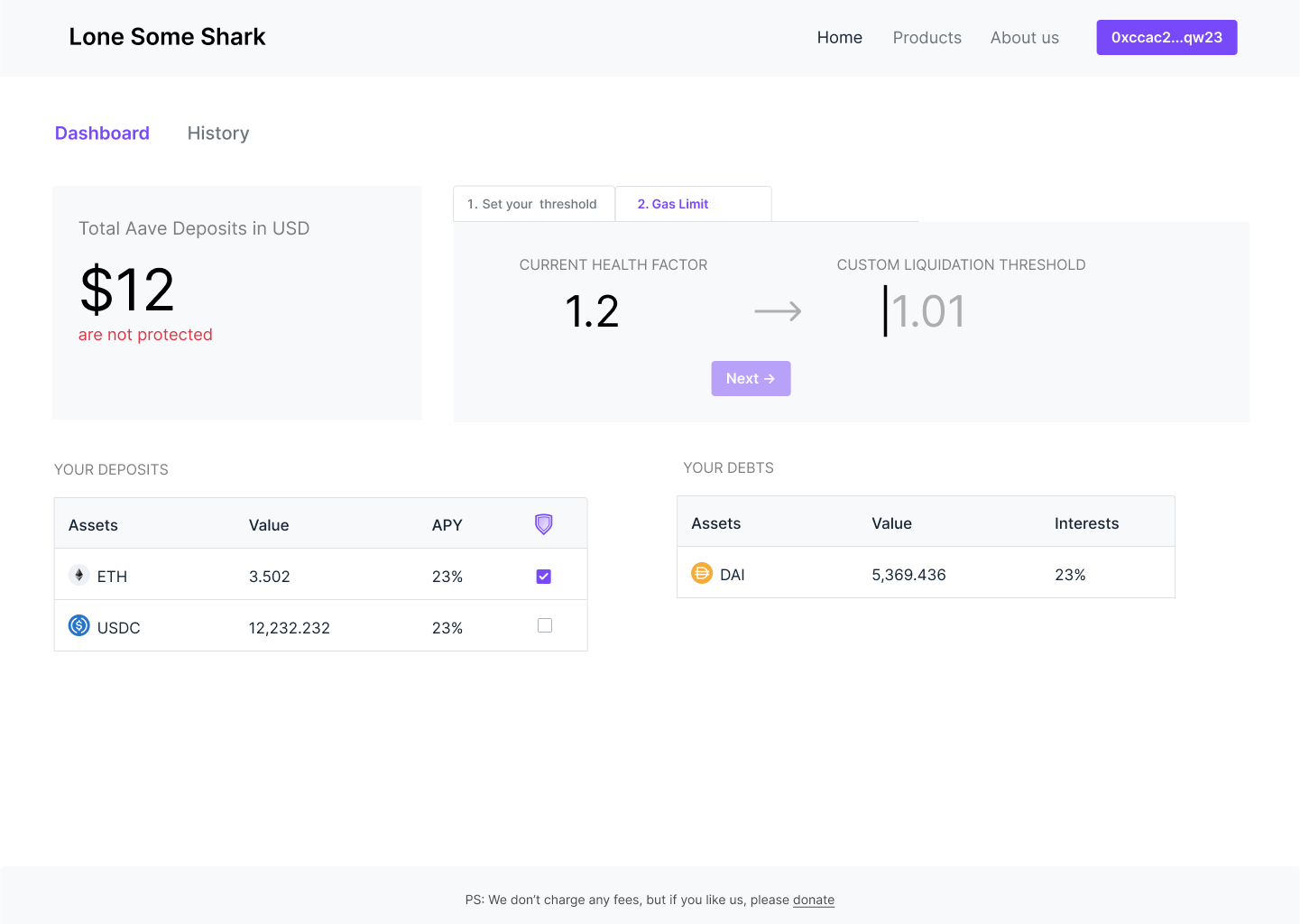Image resolution: width=1300 pixels, height=924 pixels.
Task: Click the YOUR DEPOSITS section heading
Action: click(x=111, y=470)
